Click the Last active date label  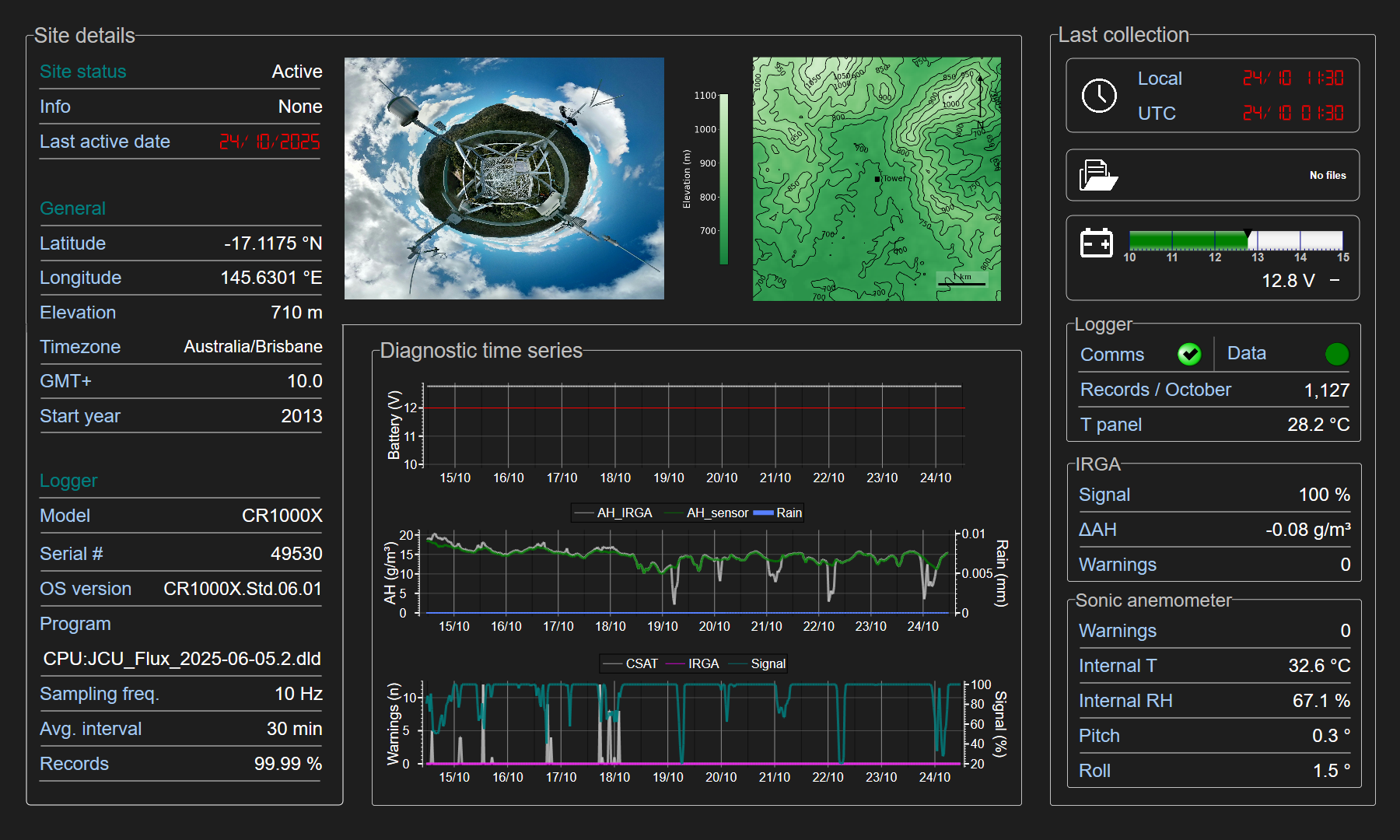click(x=105, y=142)
